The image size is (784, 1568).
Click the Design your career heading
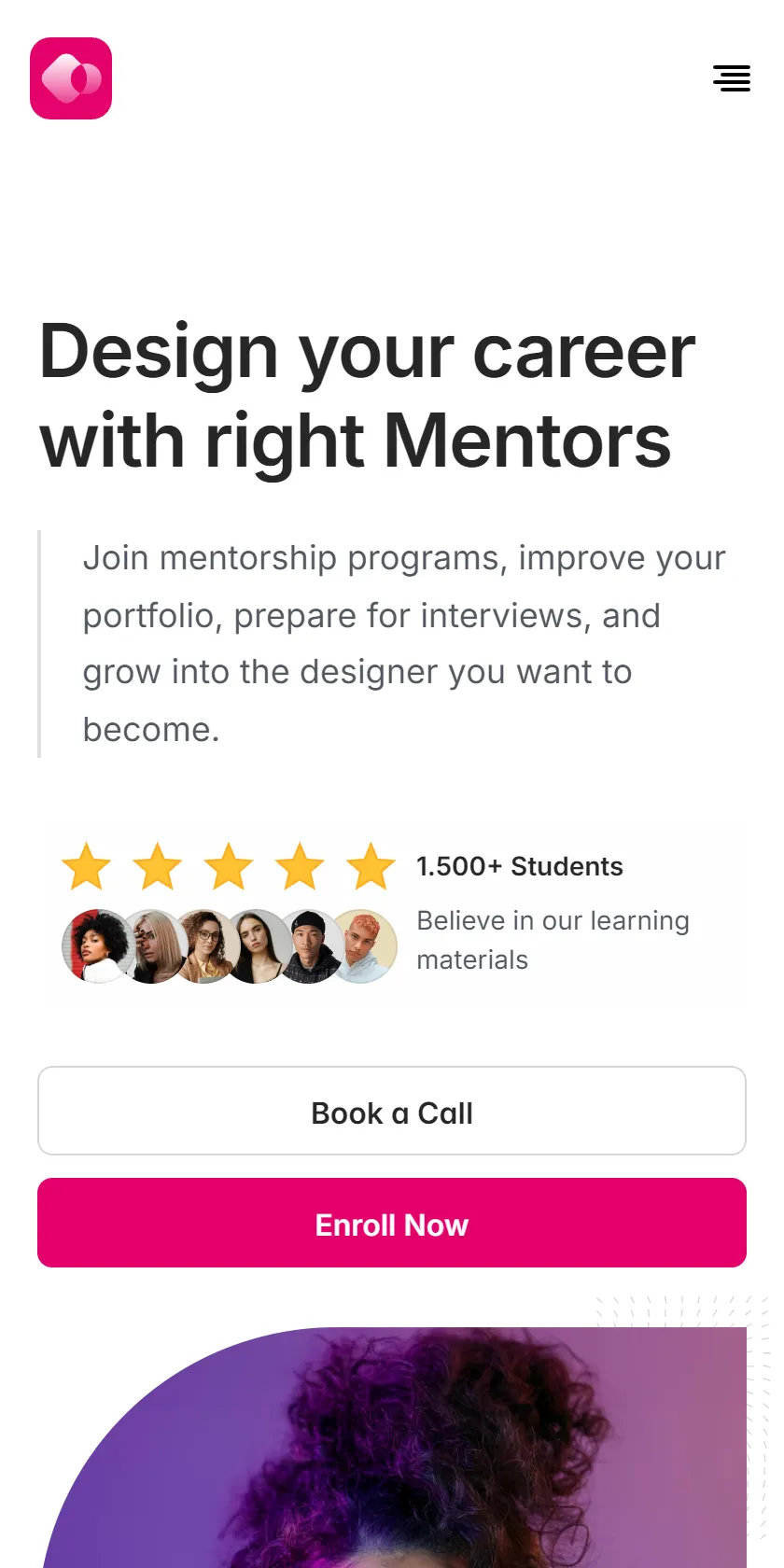coord(368,395)
